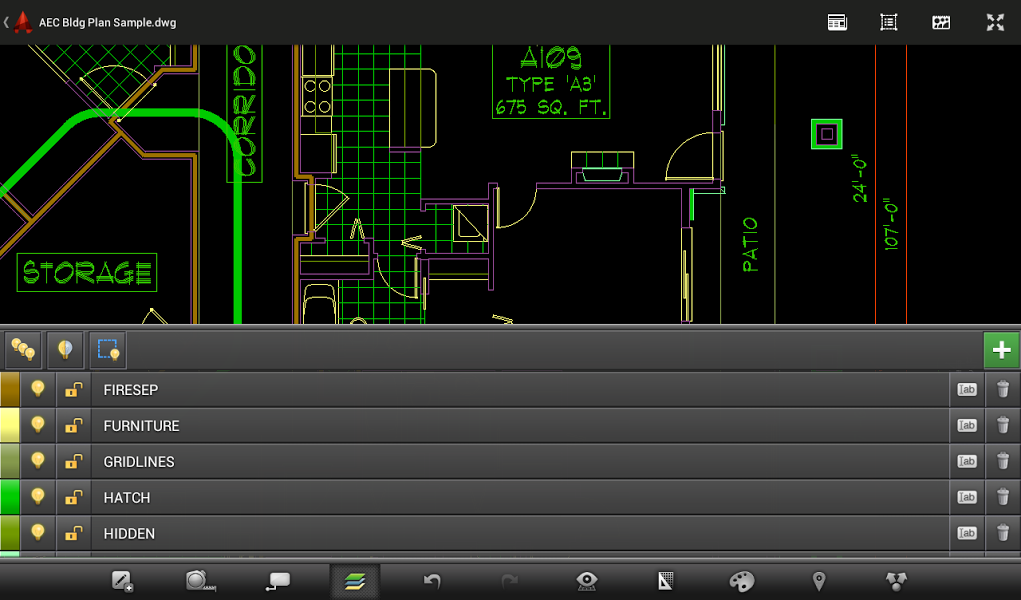The image size is (1021, 600).
Task: Open the share icon in bottom toolbar
Action: click(x=897, y=580)
